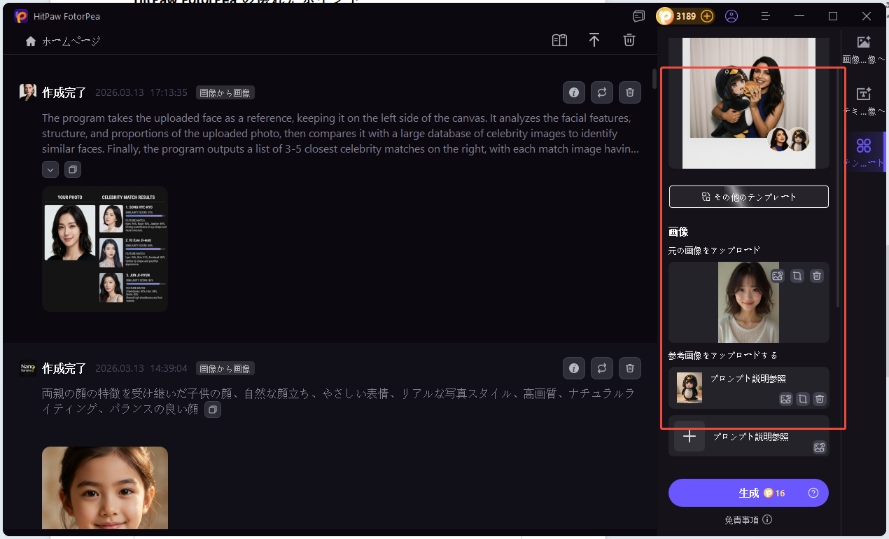
Task: Replace the penguin reference image
Action: pos(785,399)
